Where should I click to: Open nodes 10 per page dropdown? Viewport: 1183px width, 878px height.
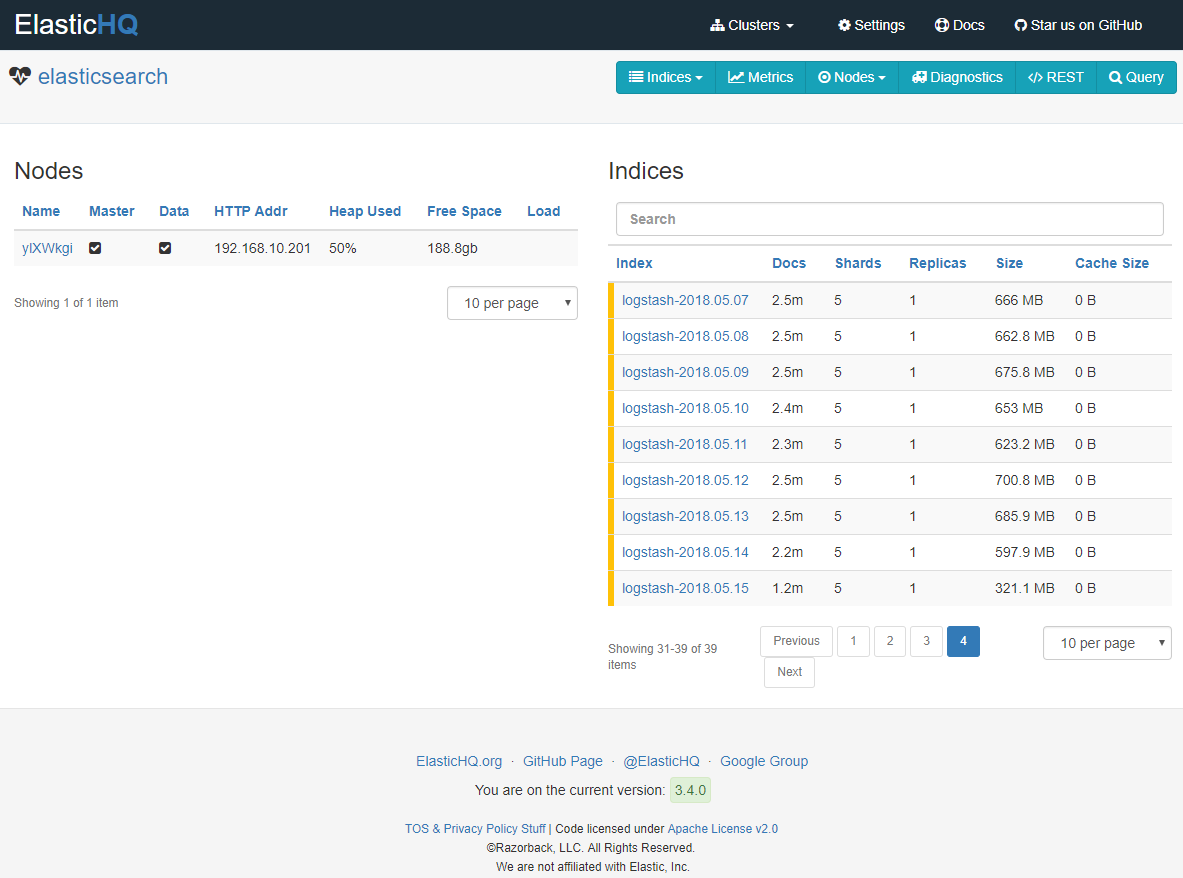[x=512, y=303]
